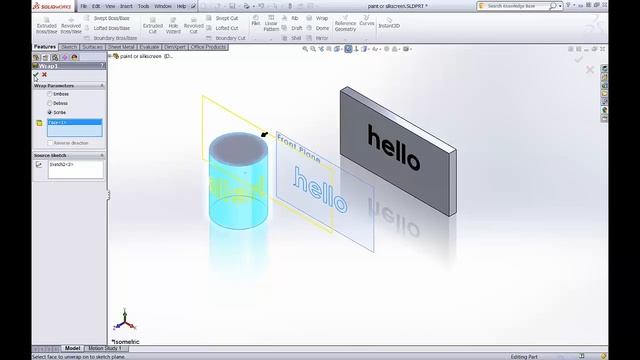Open the Edit menu
Viewport: 640px width, 360px height.
(x=96, y=6)
